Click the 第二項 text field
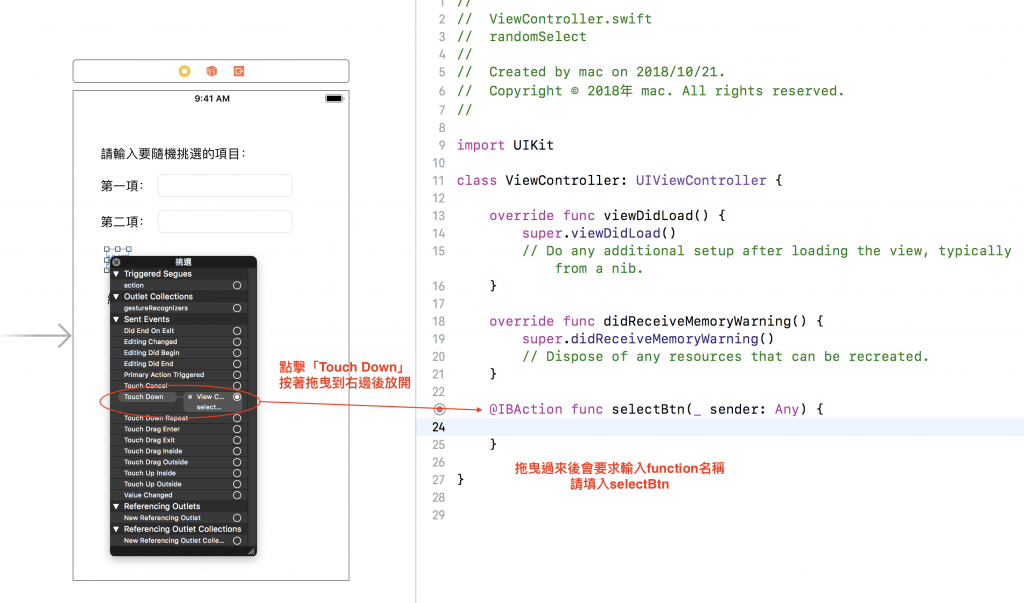1024x603 pixels. point(225,221)
